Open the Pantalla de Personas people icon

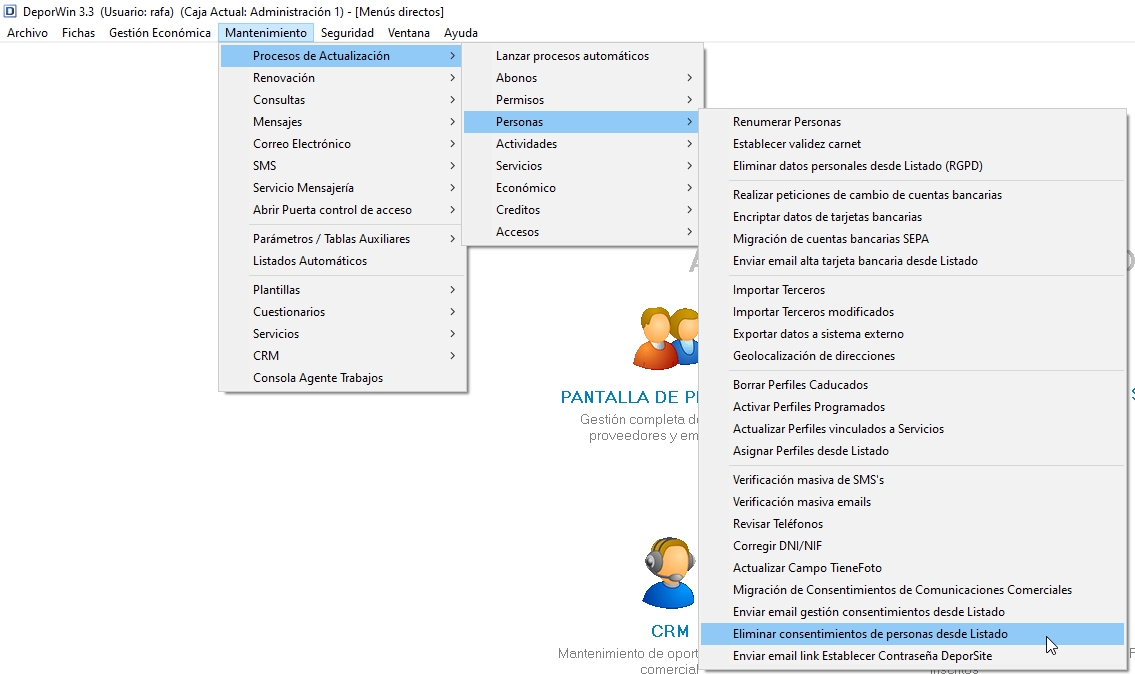665,338
